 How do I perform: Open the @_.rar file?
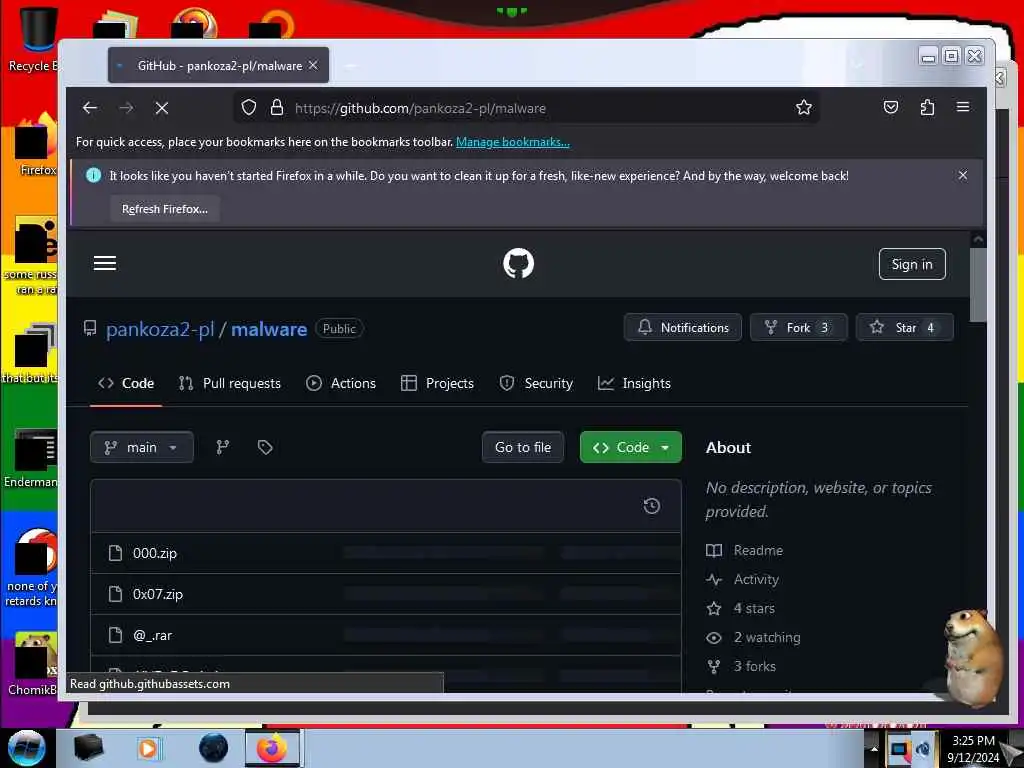pos(153,635)
